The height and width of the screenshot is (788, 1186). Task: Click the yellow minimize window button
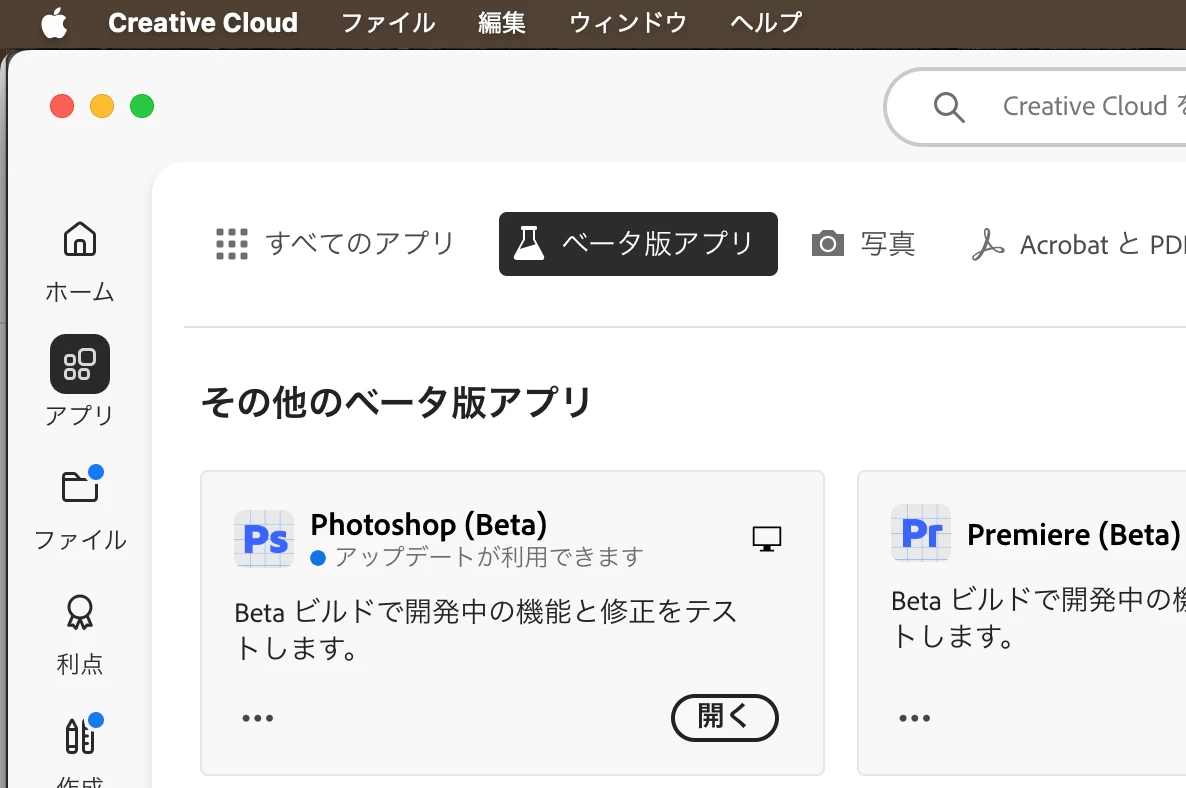(x=101, y=106)
